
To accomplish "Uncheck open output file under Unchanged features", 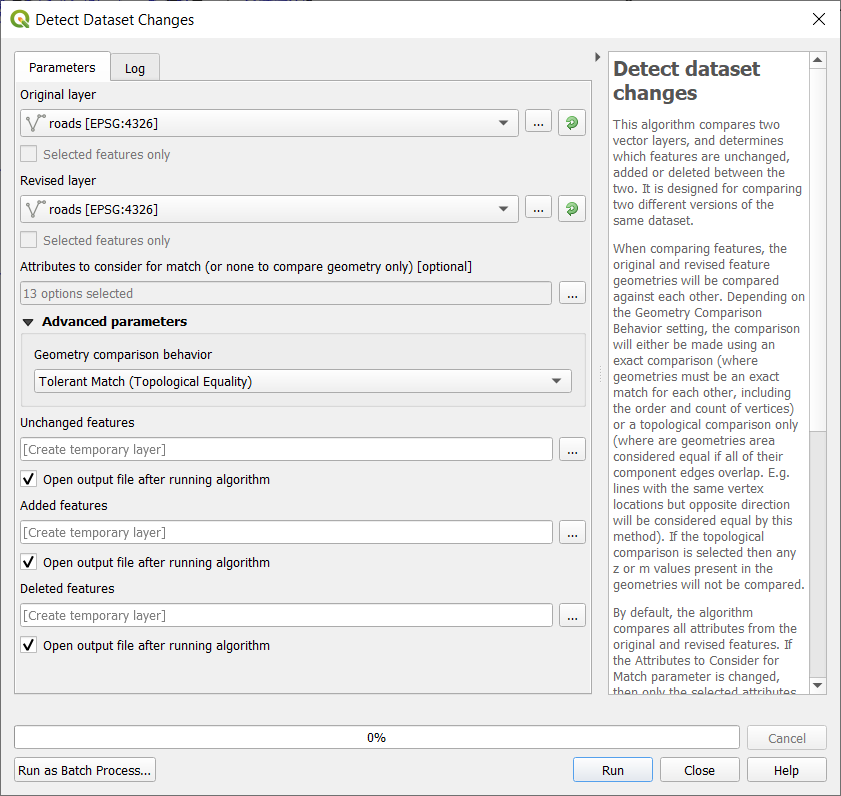I will pyautogui.click(x=29, y=480).
